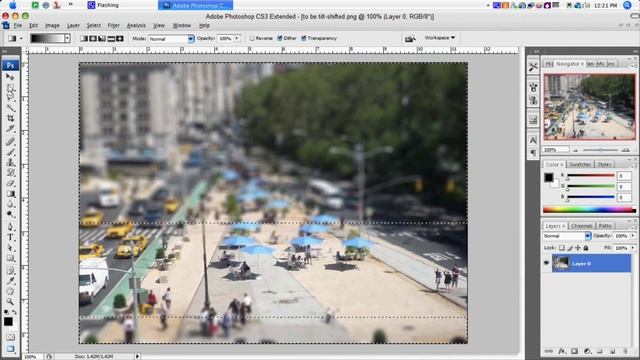Switch to the Swatches tab
Viewport: 640px width, 360px height.
580,164
